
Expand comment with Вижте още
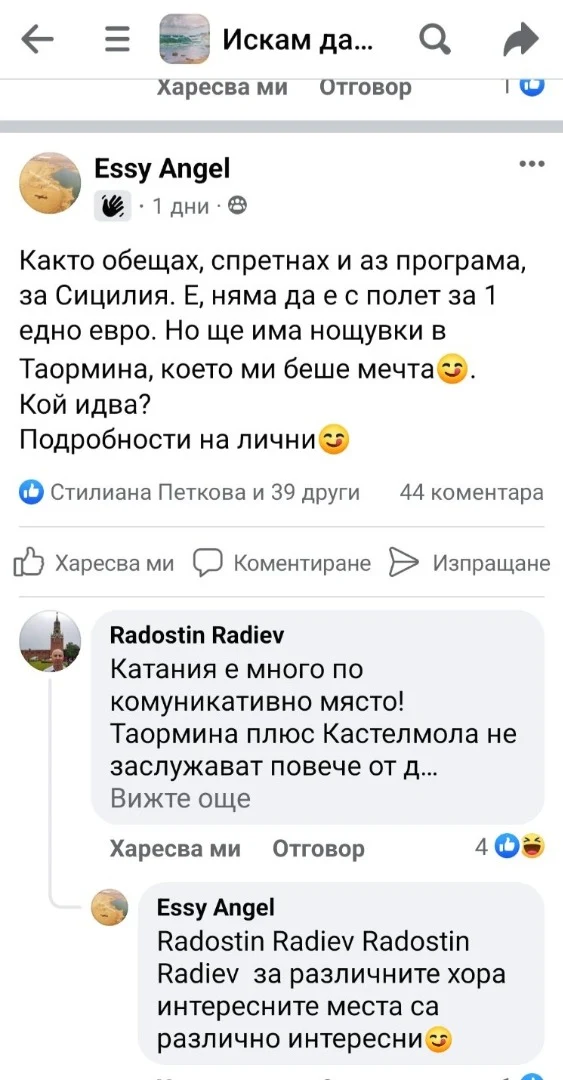tap(180, 798)
